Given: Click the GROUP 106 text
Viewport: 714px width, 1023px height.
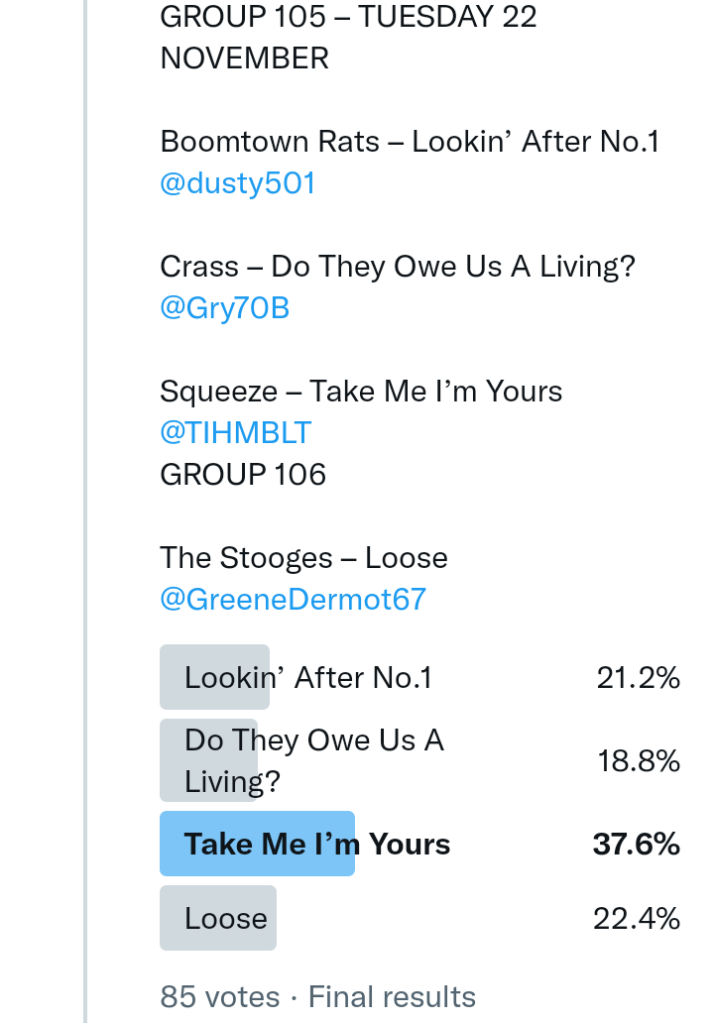Looking at the screenshot, I should tap(243, 473).
